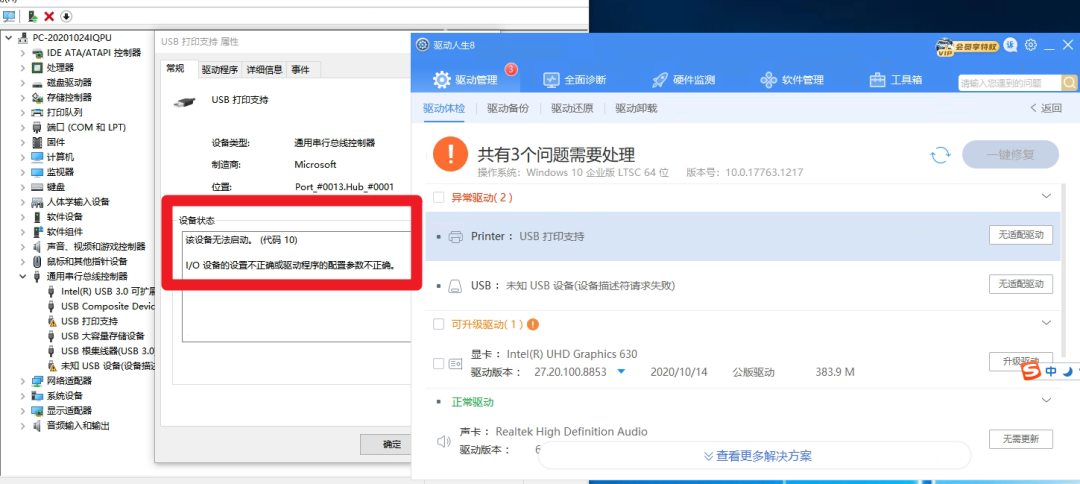Expand the 磁盘驱动器 tree node
The width and height of the screenshot is (1080, 484).
(23, 83)
